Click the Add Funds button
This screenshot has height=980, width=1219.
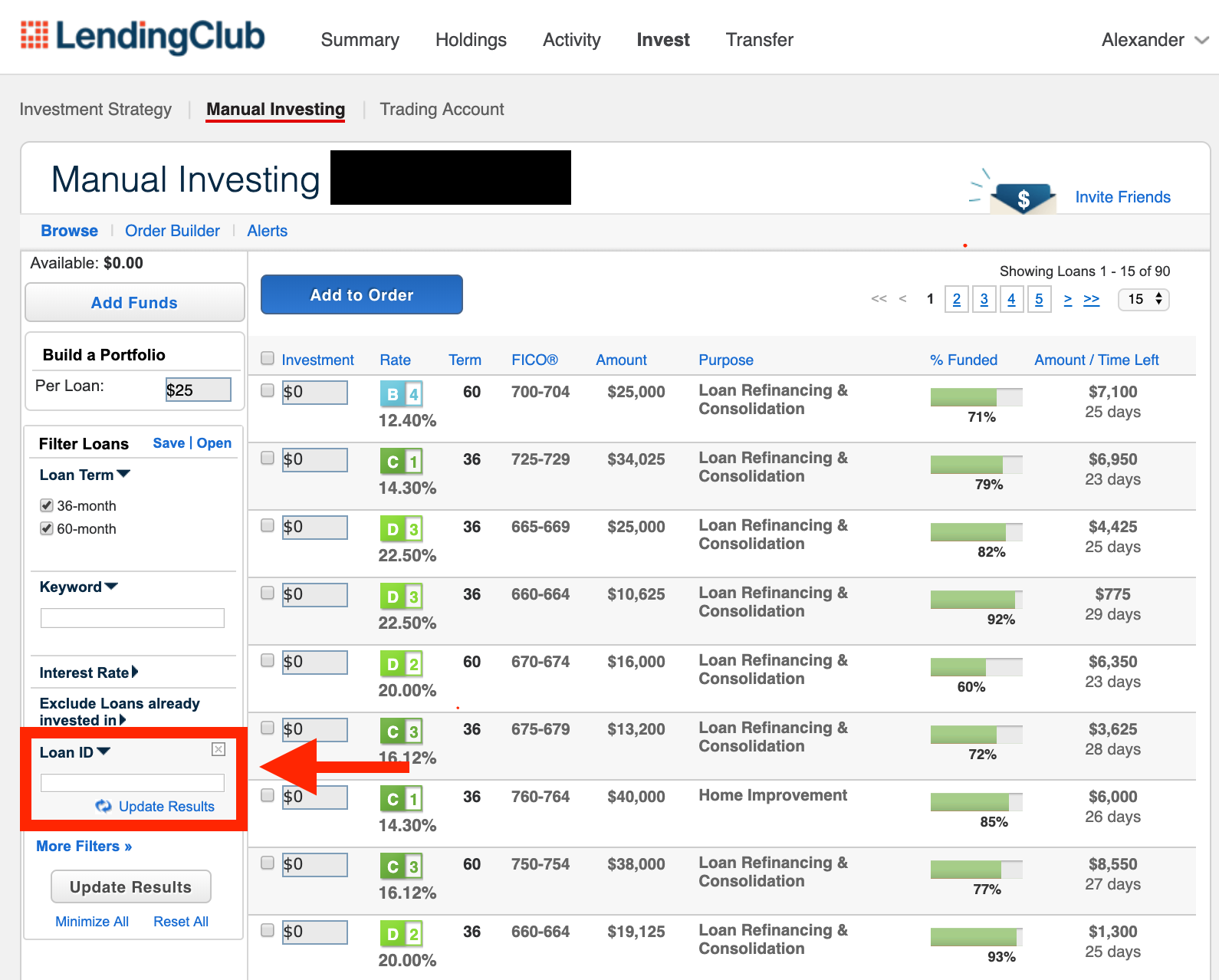click(135, 302)
